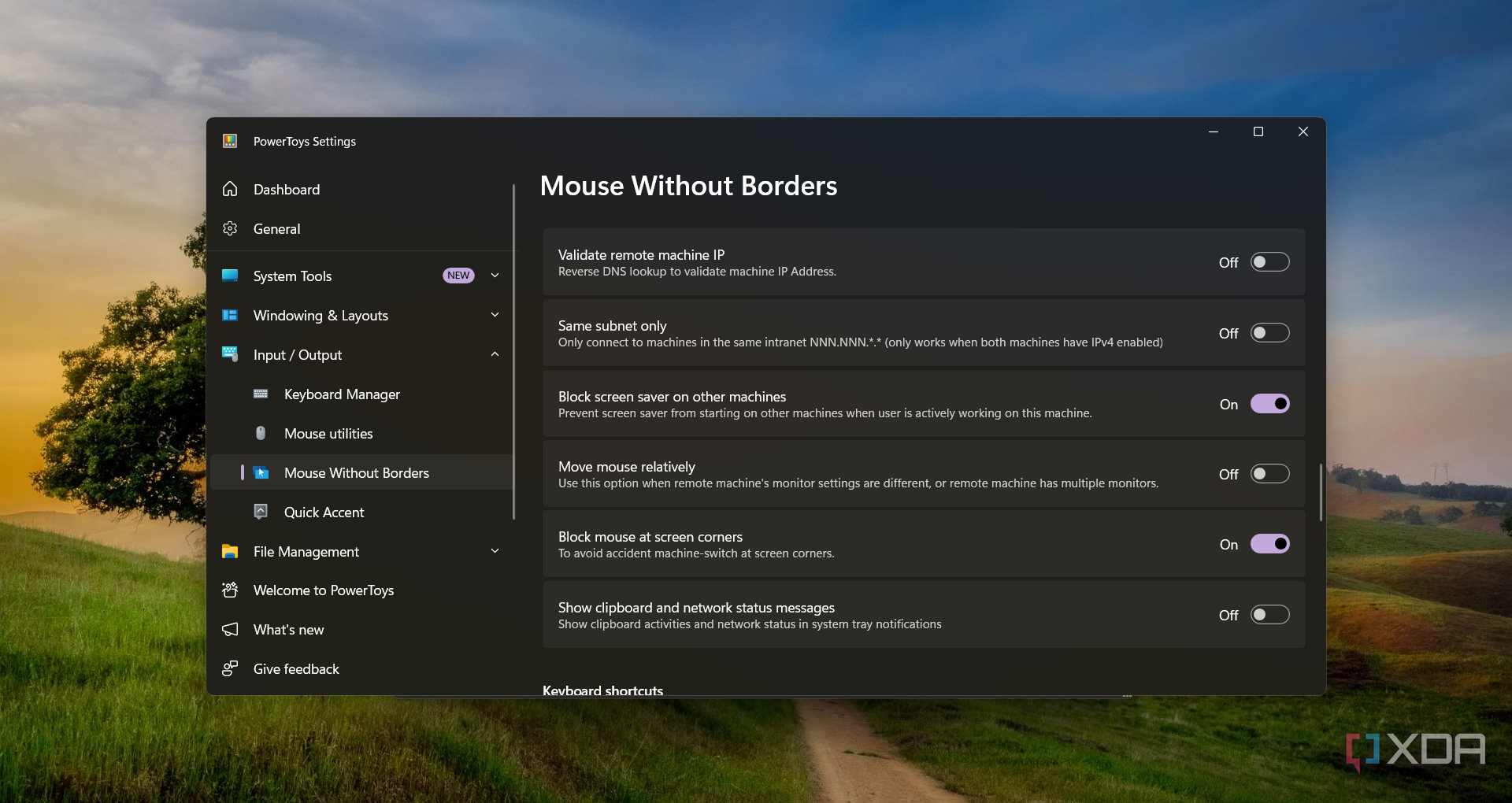Click the Welcome to PowerToys icon
Viewport: 1512px width, 803px height.
(x=230, y=590)
